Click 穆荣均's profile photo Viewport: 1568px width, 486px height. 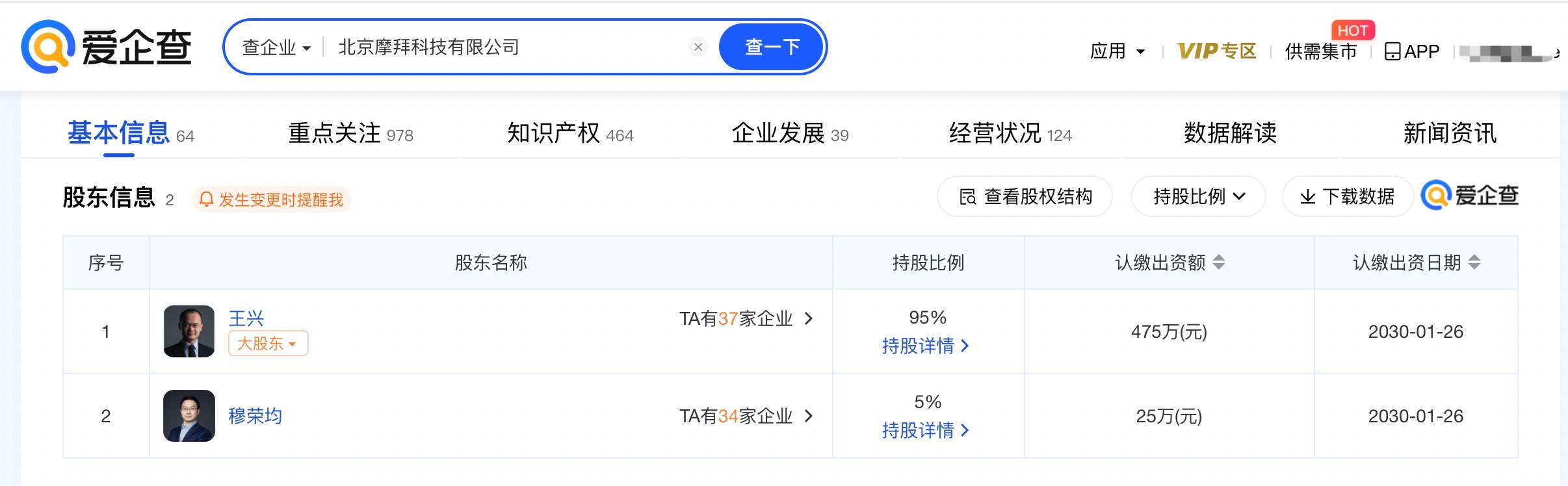point(189,416)
